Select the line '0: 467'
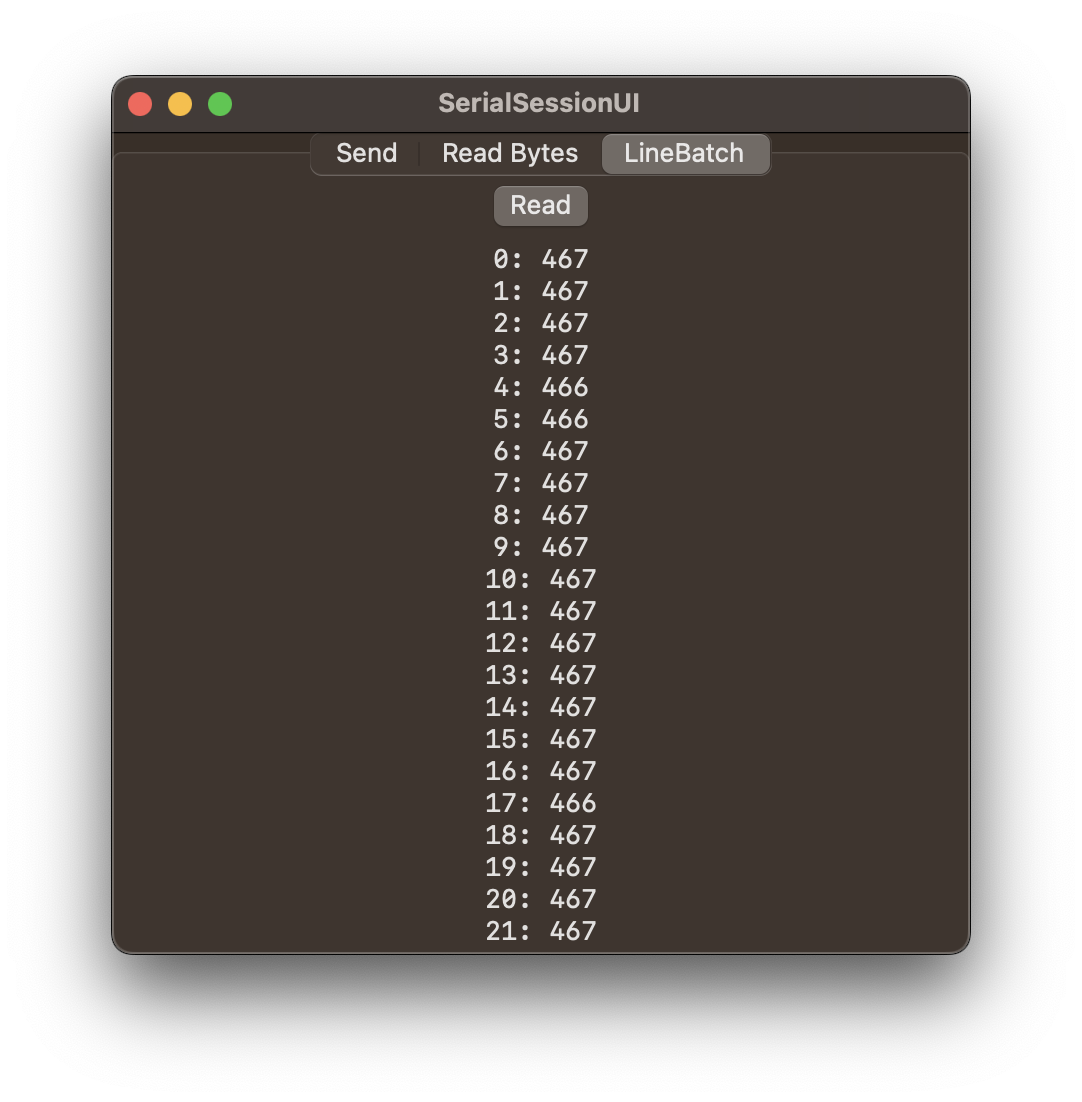Screen dimensions: 1082x1102 point(540,259)
